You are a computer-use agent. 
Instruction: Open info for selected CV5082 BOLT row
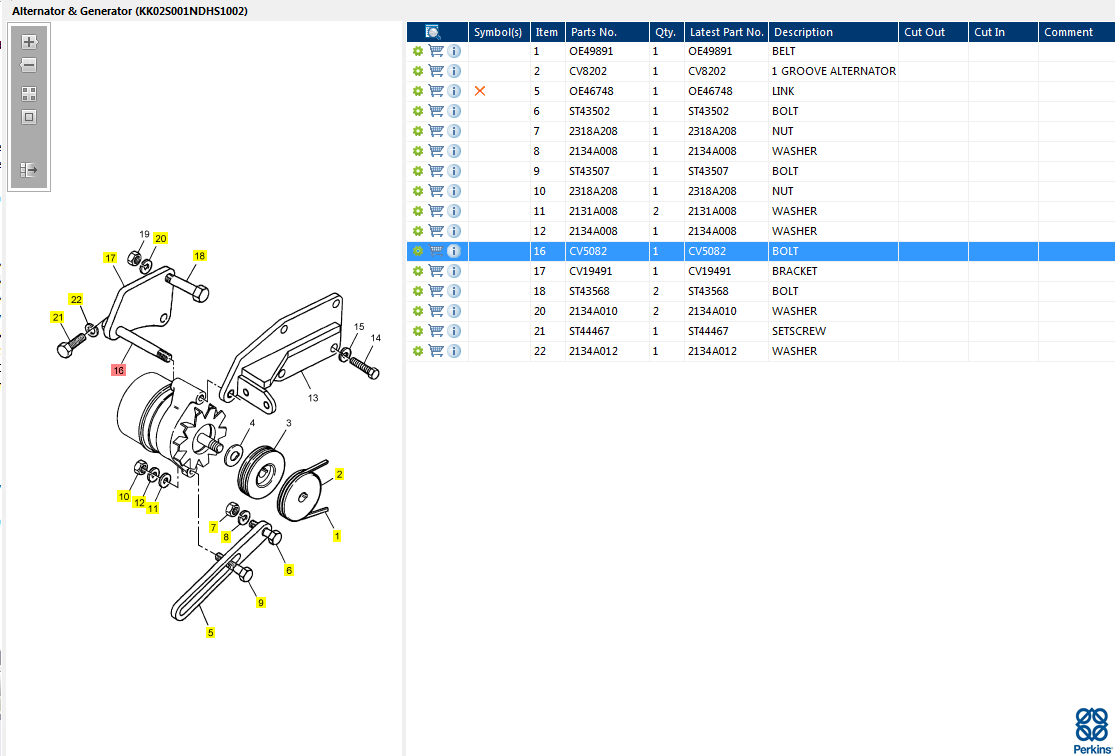tap(454, 251)
